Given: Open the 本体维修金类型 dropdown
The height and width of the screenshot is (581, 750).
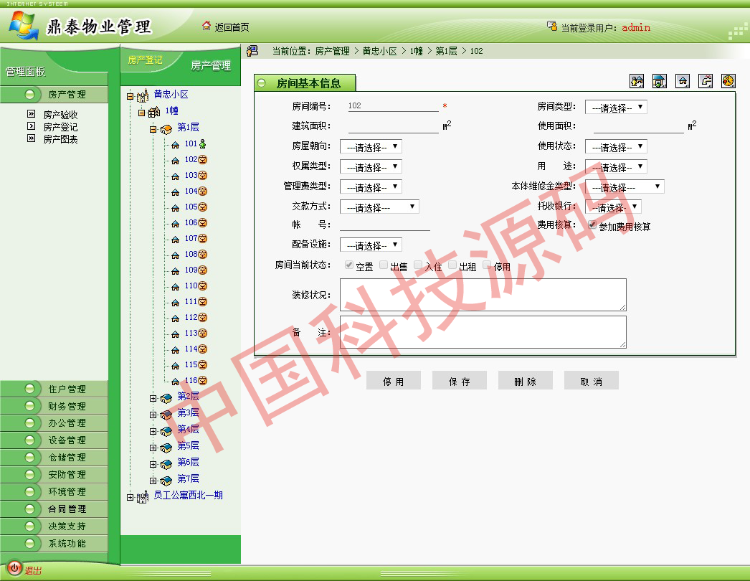Looking at the screenshot, I should [625, 187].
